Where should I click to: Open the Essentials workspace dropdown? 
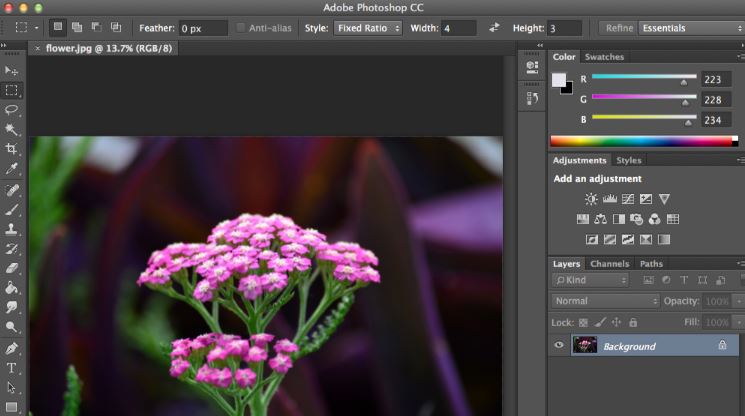pos(691,28)
